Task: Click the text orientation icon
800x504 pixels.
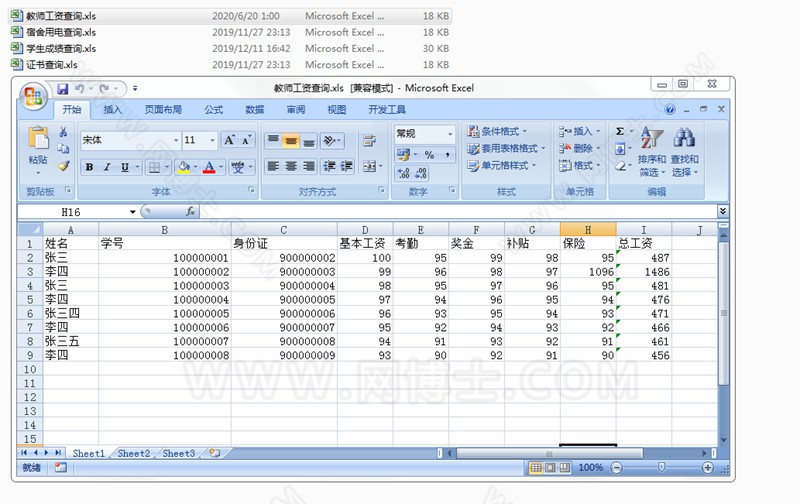Action: pos(330,140)
